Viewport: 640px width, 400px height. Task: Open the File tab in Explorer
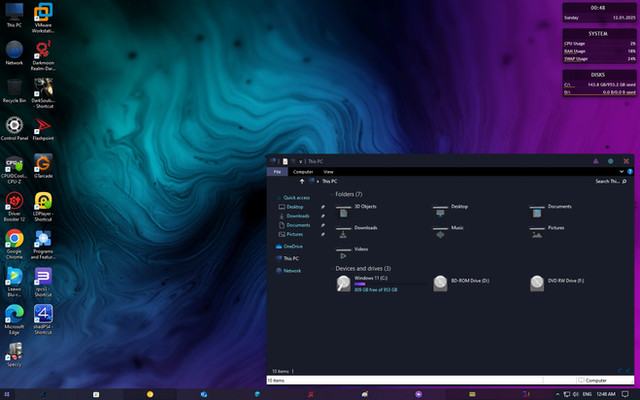277,172
